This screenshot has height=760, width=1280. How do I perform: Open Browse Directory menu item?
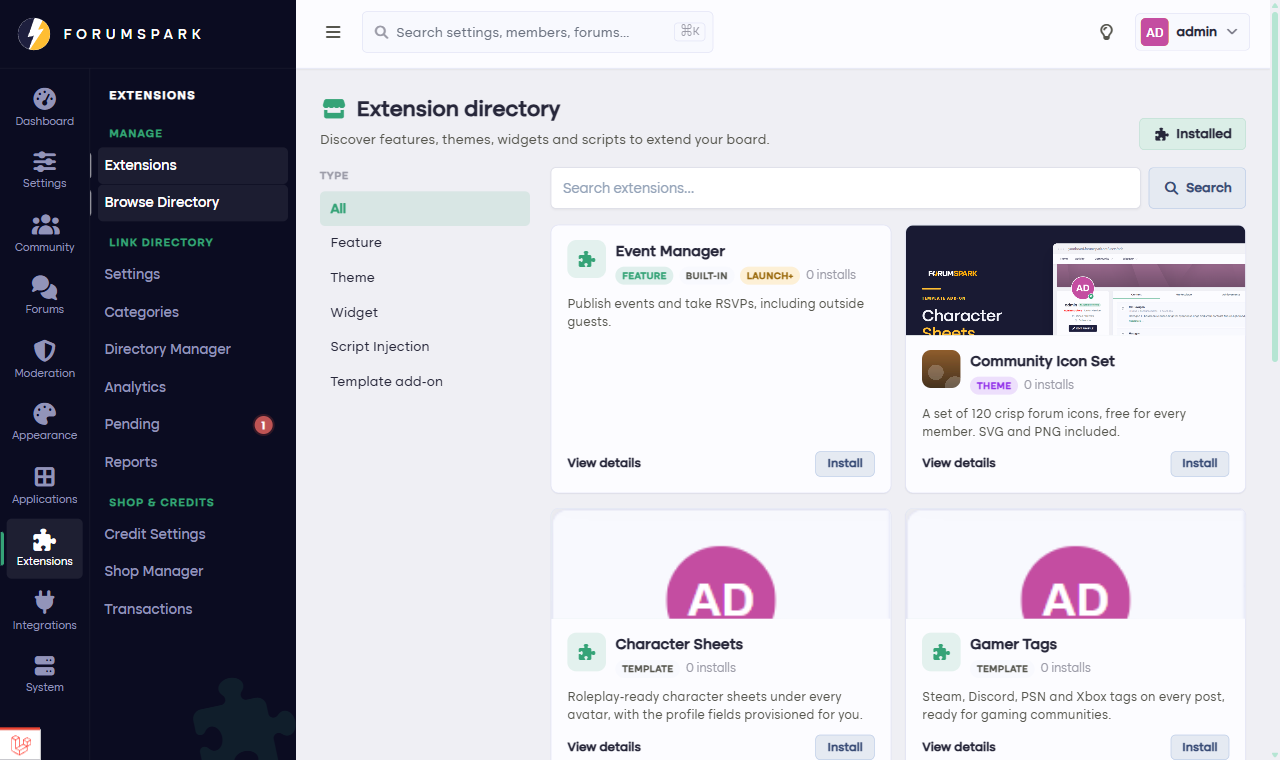[x=193, y=202]
